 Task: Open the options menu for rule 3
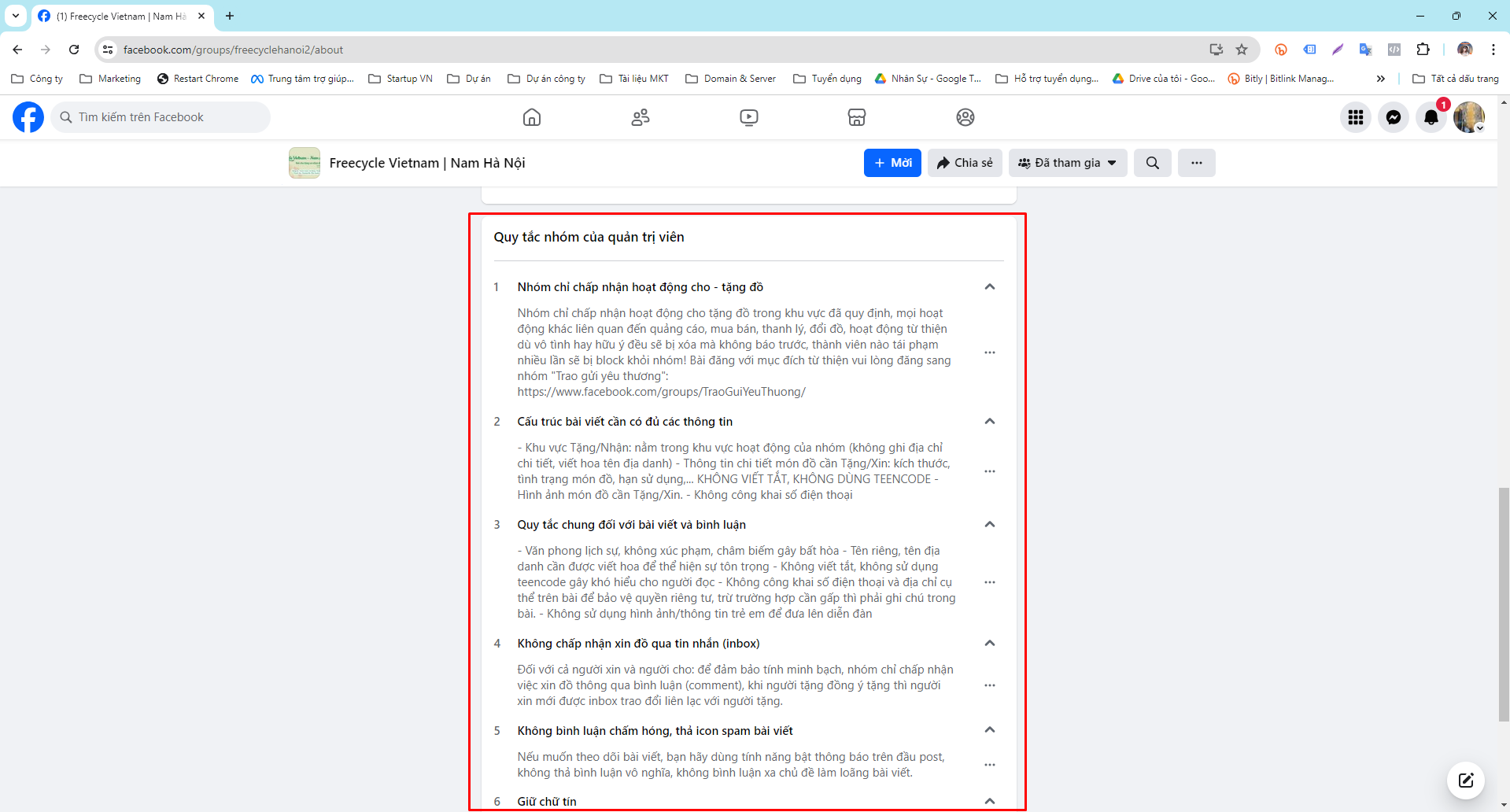click(x=989, y=582)
